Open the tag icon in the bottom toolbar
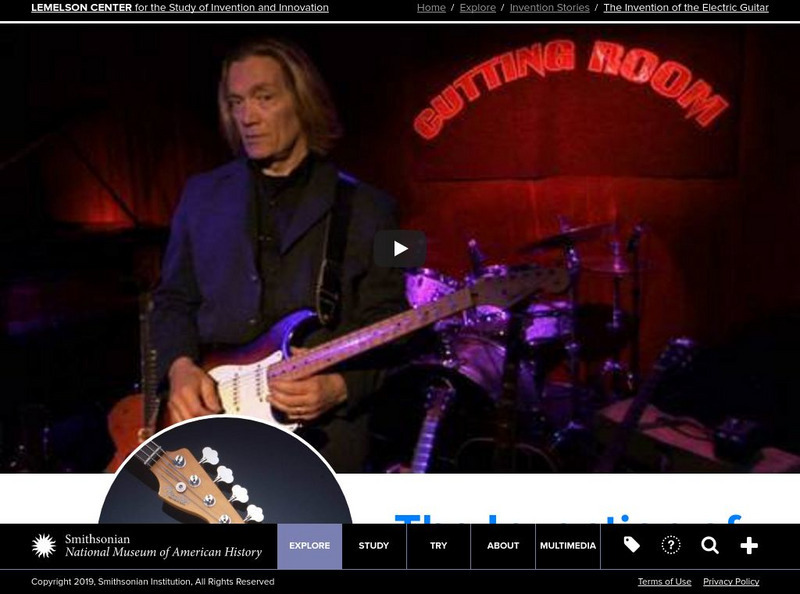 tap(630, 546)
